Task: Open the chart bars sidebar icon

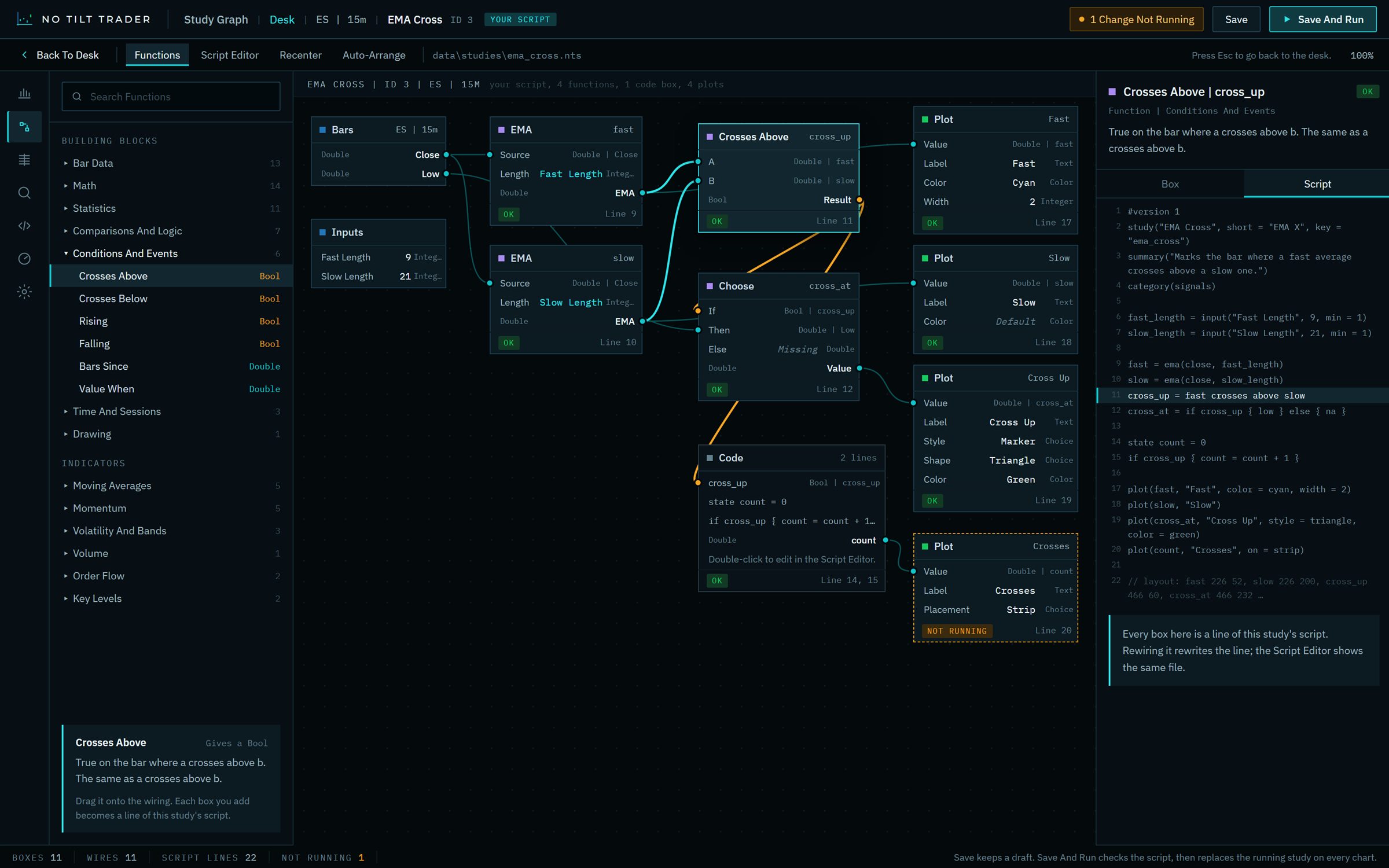Action: [x=24, y=93]
